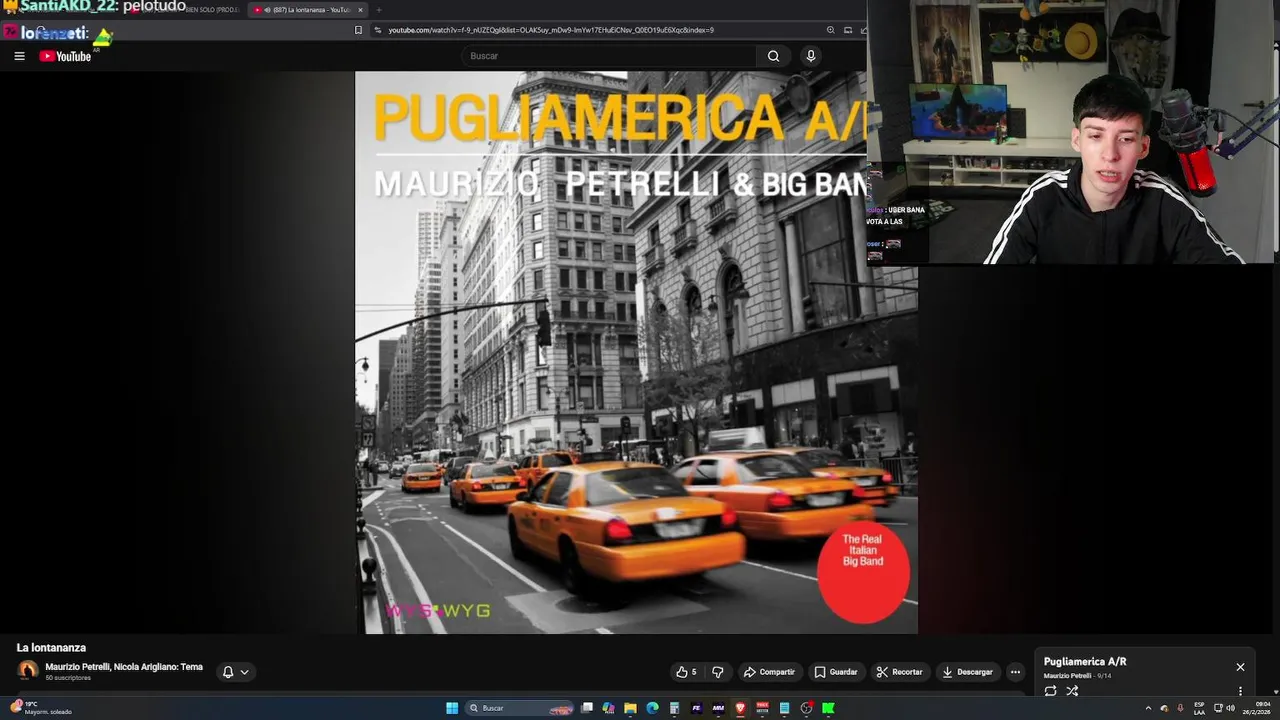Open the calculator taskbar icon
This screenshot has height=720, width=1280.
(674, 708)
